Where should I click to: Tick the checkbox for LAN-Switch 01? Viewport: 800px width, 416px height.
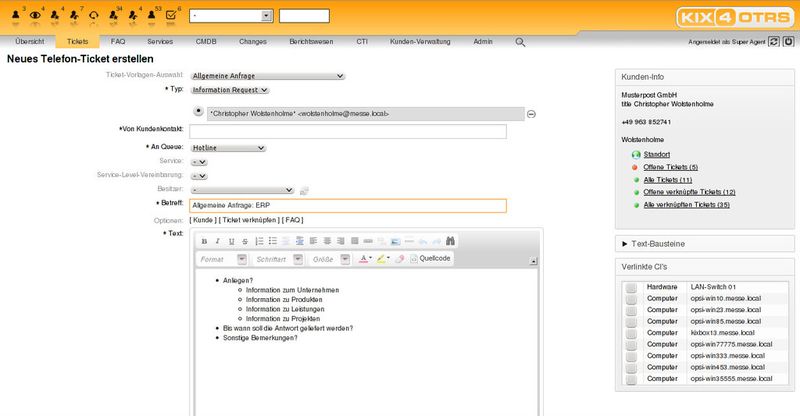click(630, 287)
